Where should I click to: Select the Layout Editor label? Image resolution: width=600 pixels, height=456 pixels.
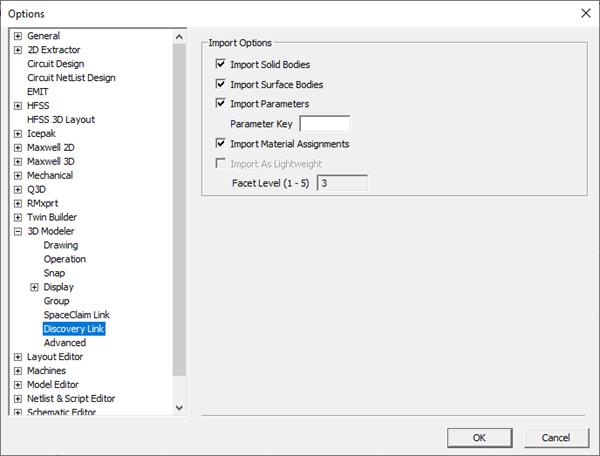(x=55, y=357)
